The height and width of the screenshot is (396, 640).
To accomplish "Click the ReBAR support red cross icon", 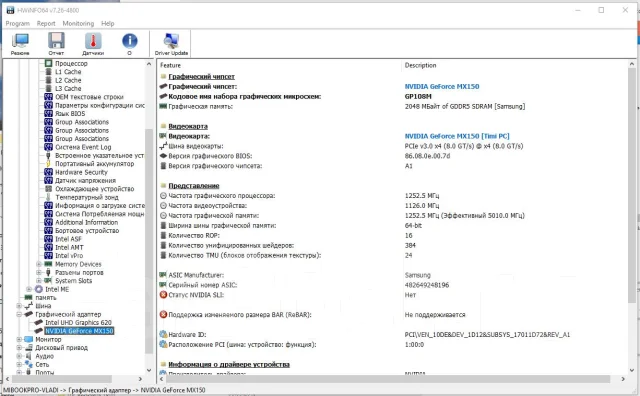I will point(163,314).
